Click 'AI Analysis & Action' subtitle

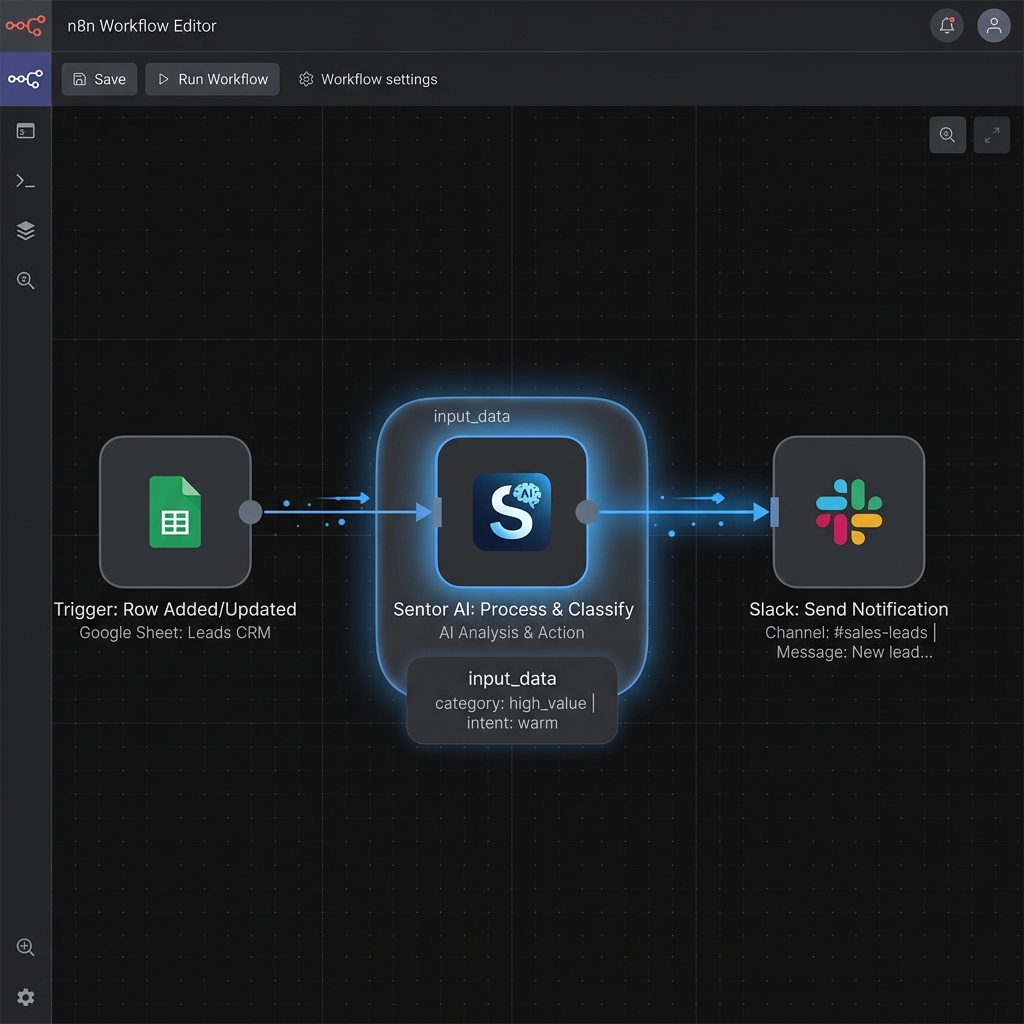pyautogui.click(x=512, y=633)
